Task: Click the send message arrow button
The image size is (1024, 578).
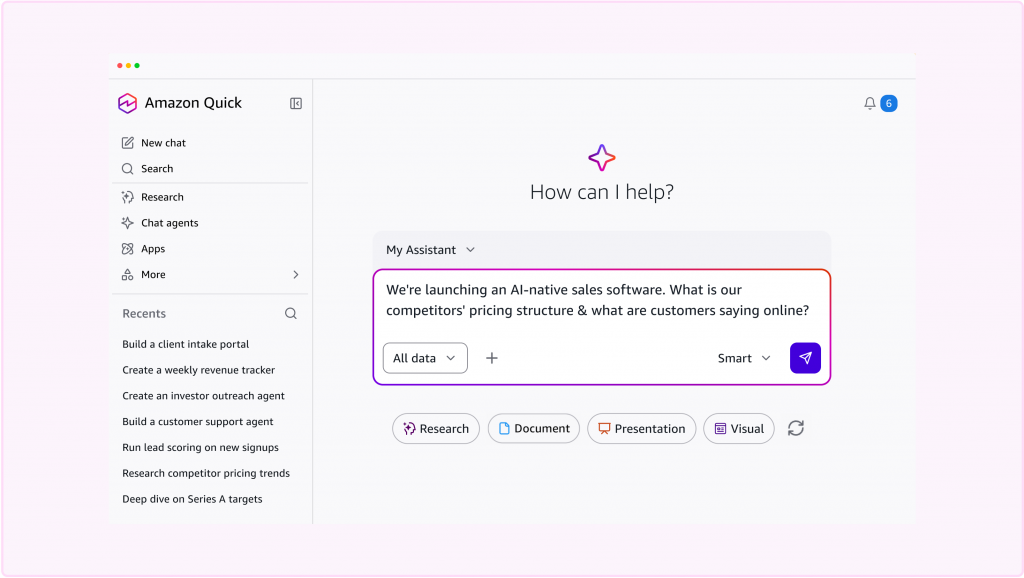Action: tap(805, 358)
